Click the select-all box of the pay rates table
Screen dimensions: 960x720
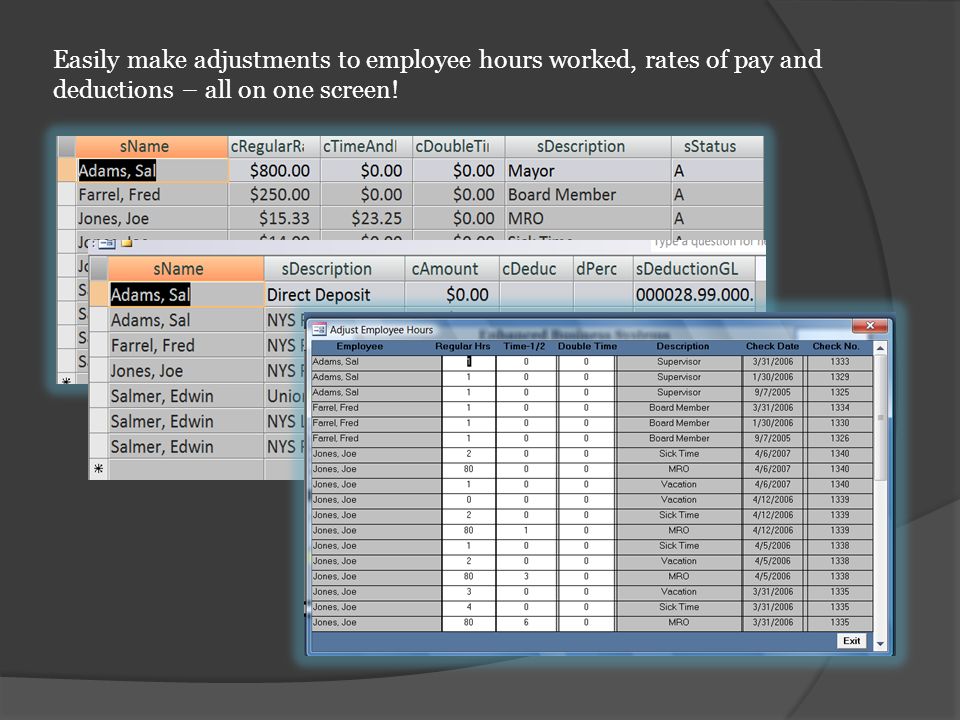click(66, 146)
